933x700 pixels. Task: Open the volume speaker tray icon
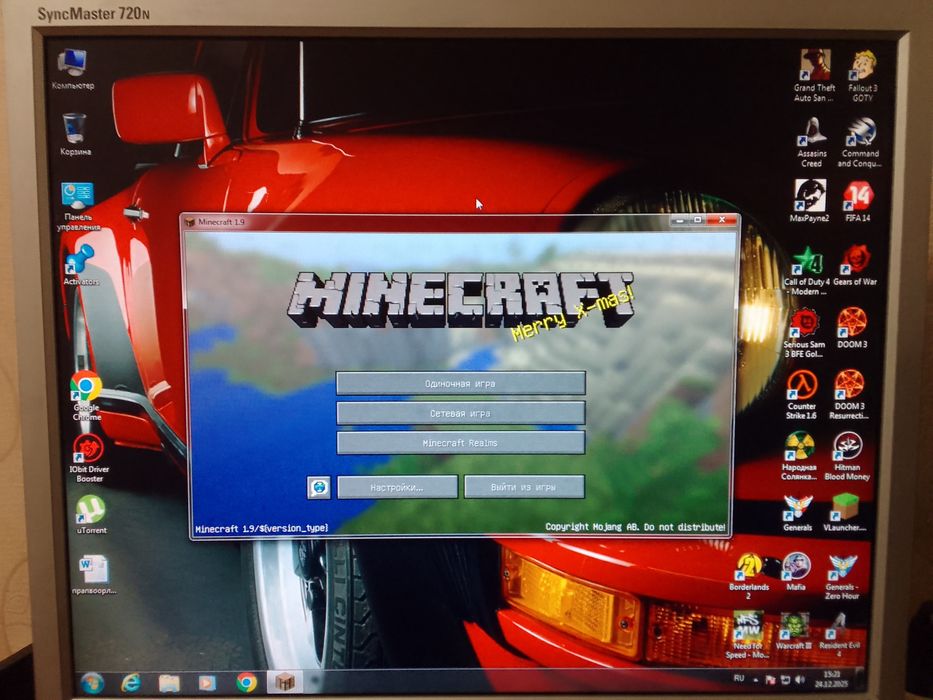(x=800, y=679)
